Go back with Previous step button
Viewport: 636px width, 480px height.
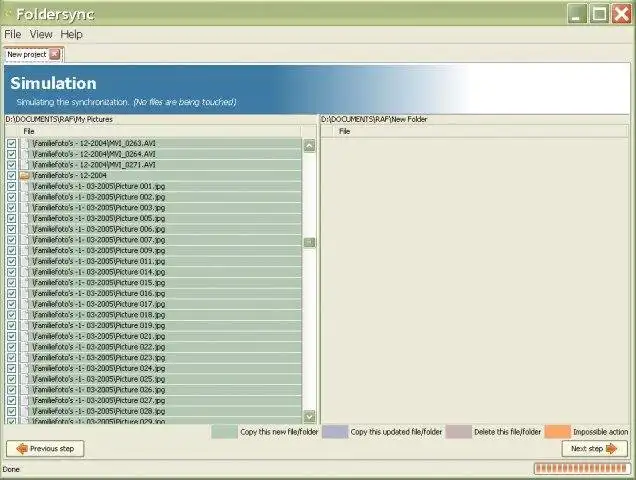tap(45, 449)
